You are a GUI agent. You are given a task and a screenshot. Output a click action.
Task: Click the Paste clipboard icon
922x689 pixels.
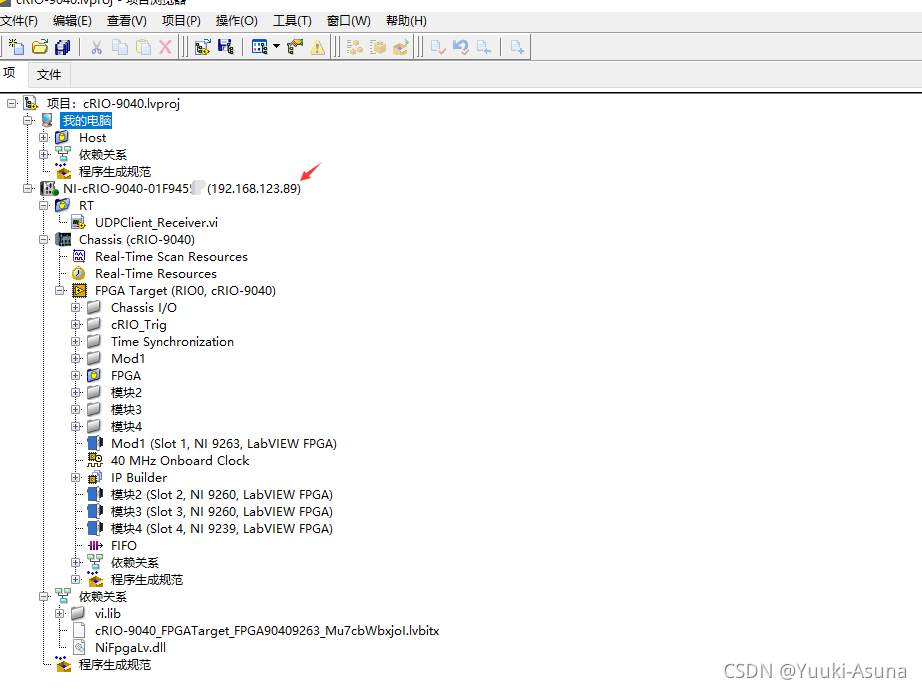coord(143,47)
